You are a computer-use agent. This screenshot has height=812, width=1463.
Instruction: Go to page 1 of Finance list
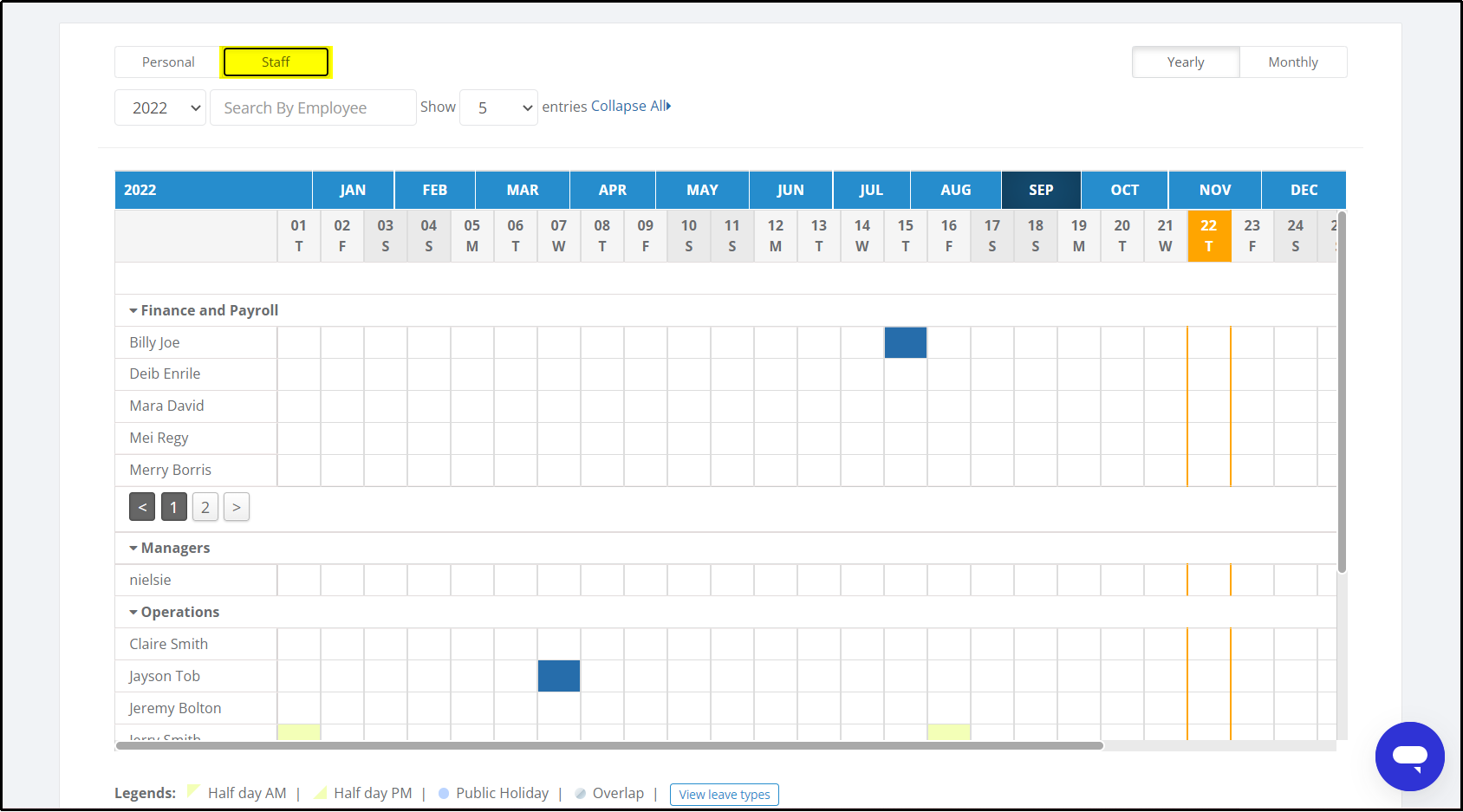click(x=173, y=507)
